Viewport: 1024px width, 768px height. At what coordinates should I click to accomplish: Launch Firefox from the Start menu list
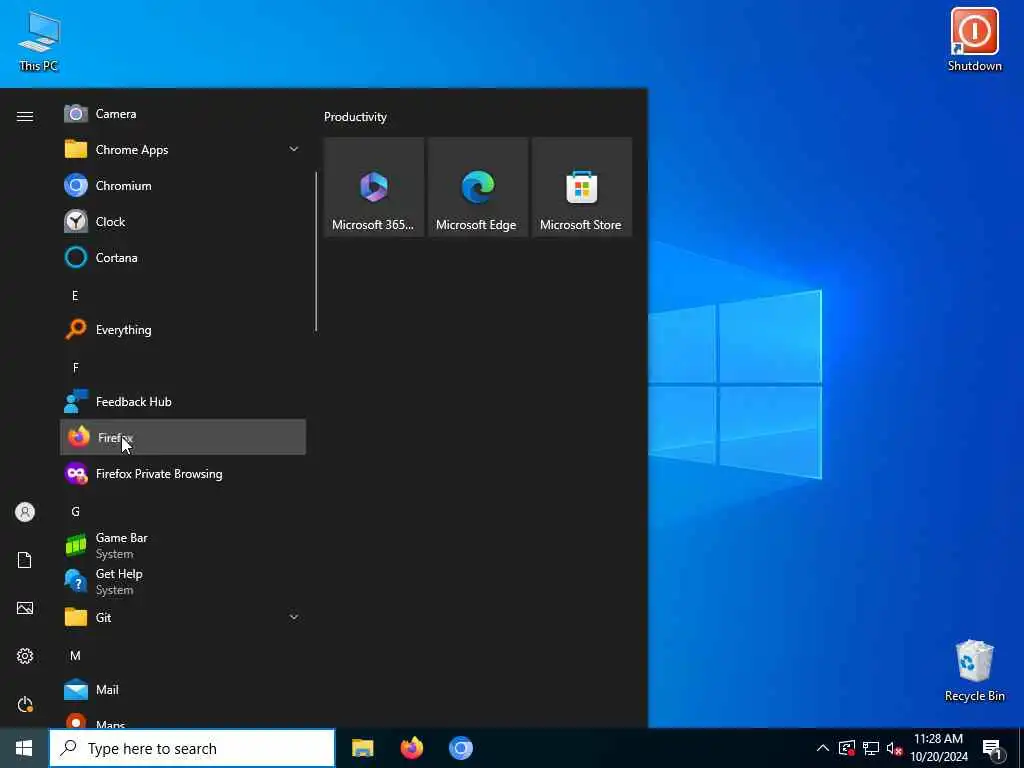tap(183, 438)
